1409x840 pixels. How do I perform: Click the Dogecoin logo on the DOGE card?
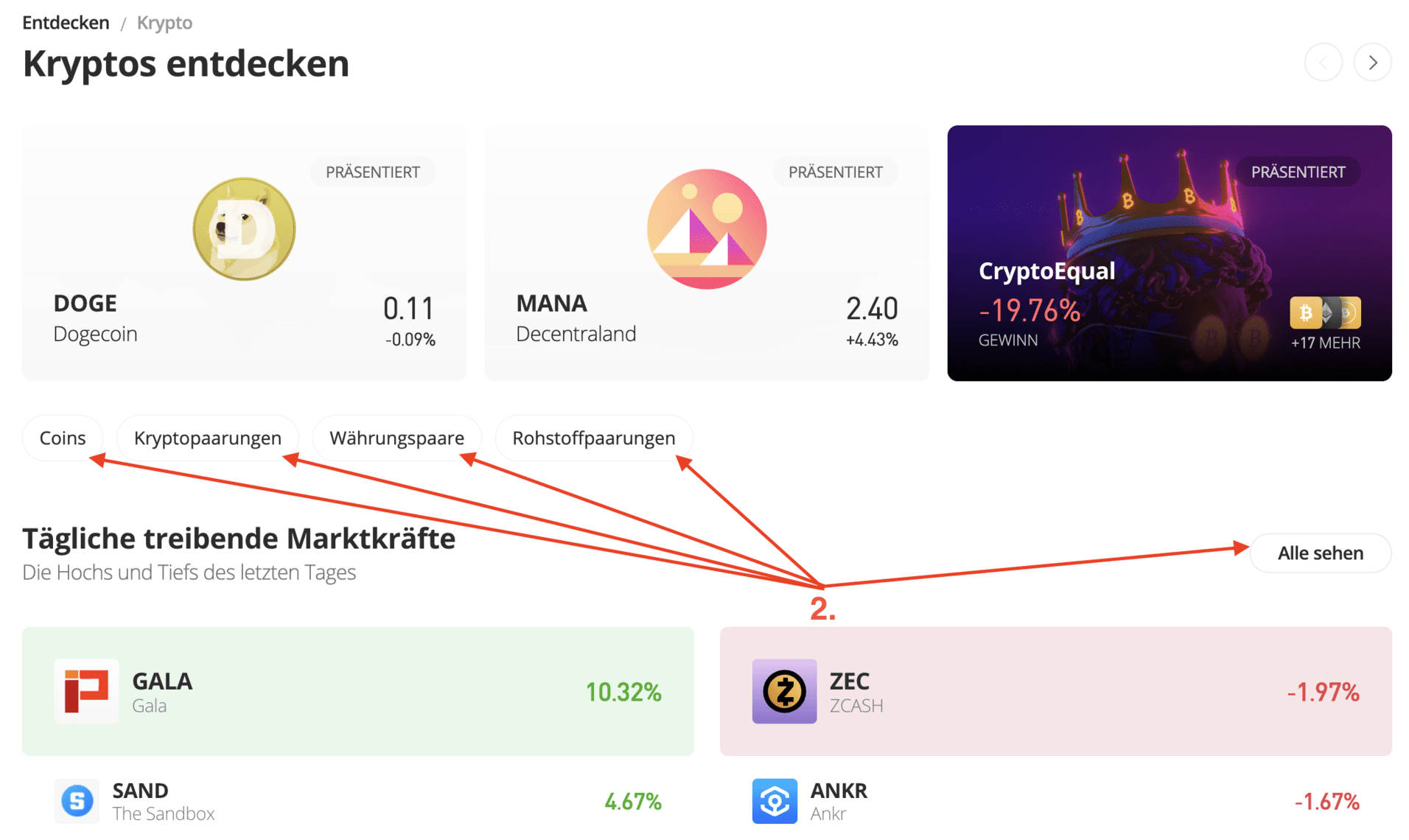click(x=244, y=228)
